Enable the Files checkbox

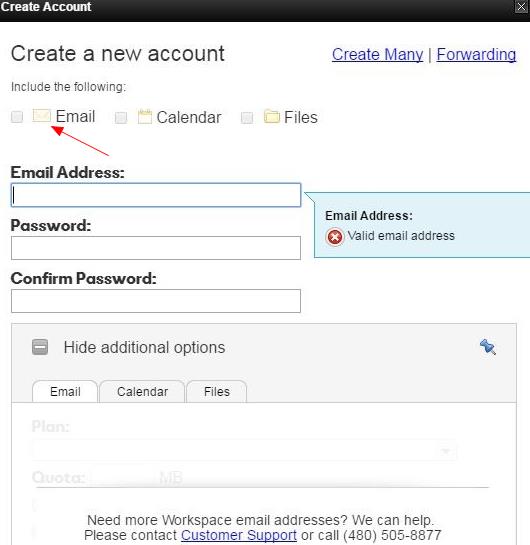(x=247, y=117)
